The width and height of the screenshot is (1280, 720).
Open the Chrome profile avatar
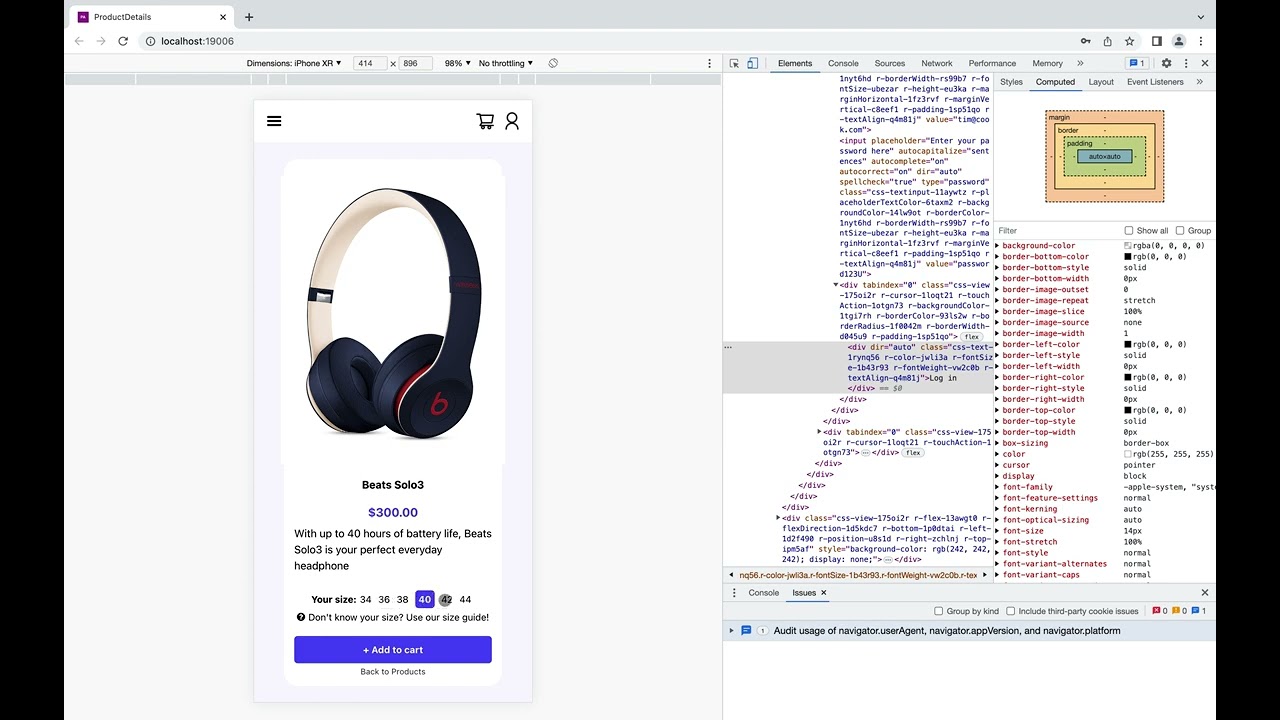pos(1179,41)
